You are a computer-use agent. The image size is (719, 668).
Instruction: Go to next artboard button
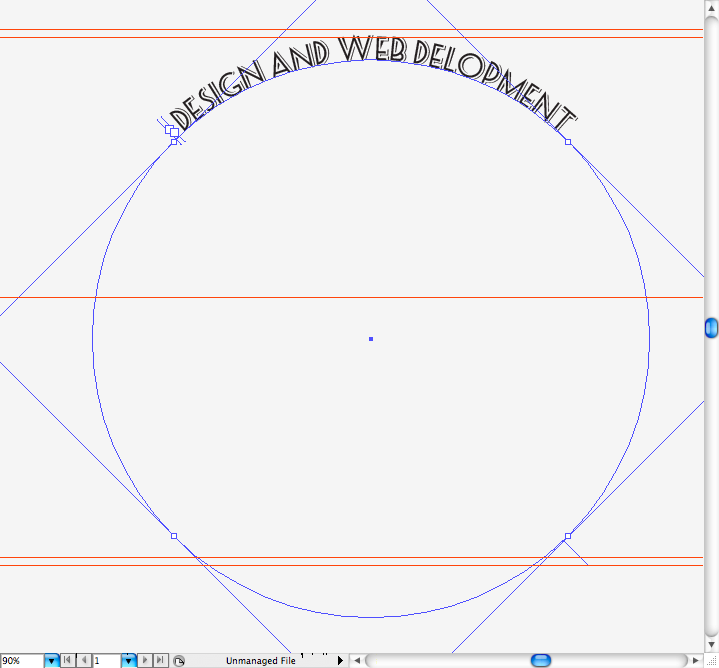coord(145,660)
